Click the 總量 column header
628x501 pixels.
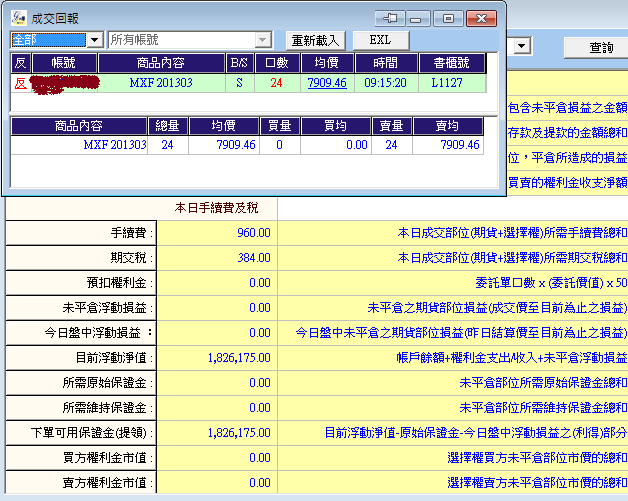pos(167,126)
